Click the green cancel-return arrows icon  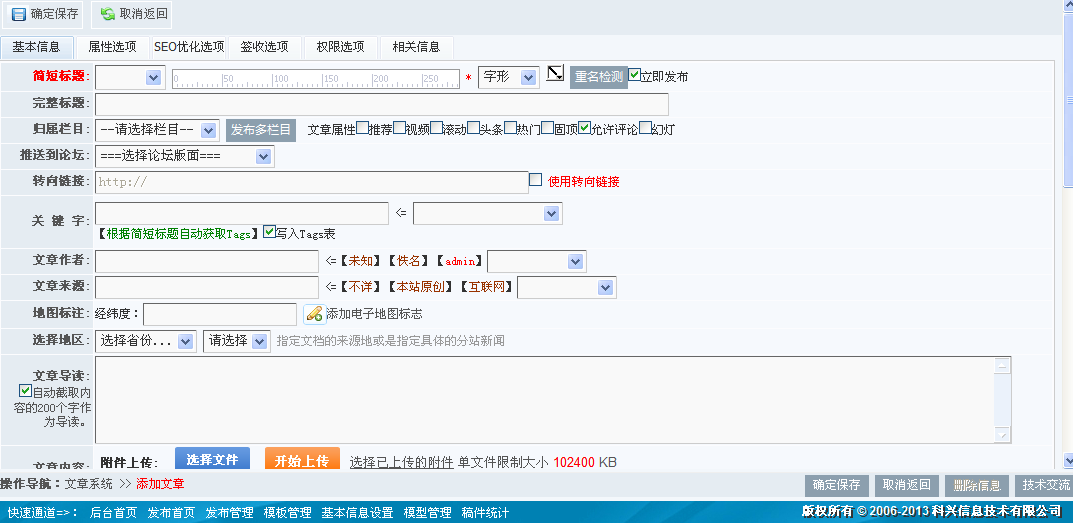click(107, 14)
